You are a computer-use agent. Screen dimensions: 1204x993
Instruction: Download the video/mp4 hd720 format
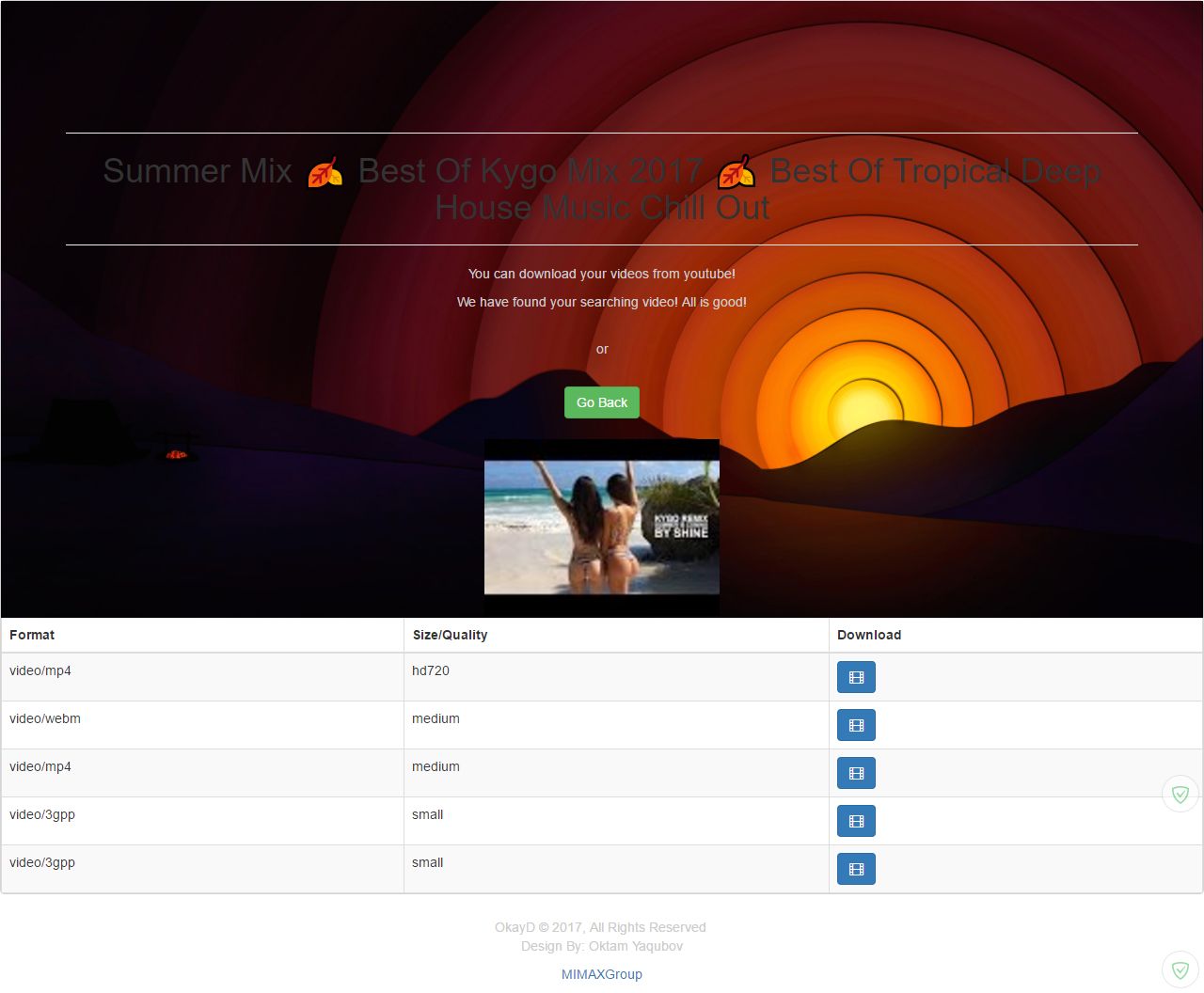click(x=856, y=677)
